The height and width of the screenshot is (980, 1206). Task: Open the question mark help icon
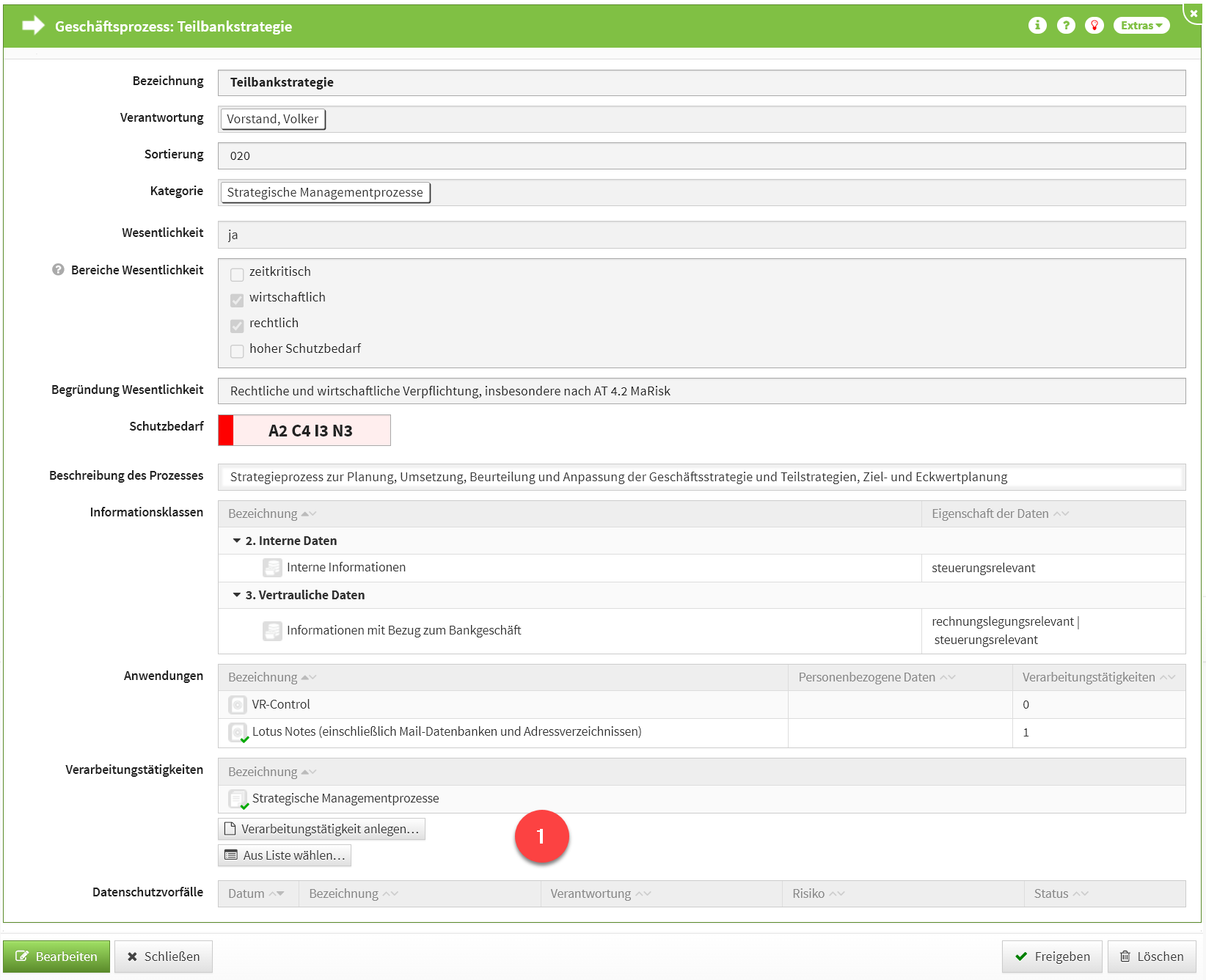(1066, 26)
